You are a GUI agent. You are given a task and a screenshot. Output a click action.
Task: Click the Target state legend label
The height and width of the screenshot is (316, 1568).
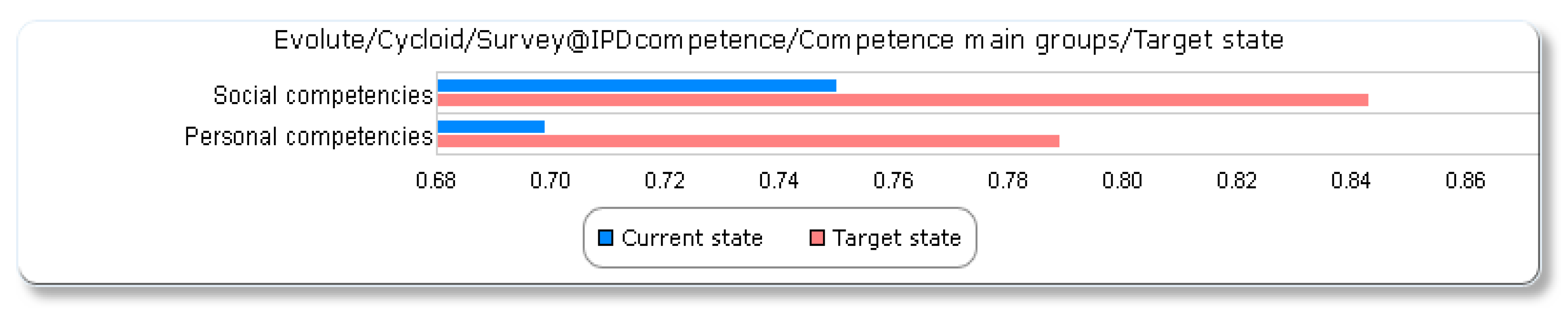pos(897,238)
